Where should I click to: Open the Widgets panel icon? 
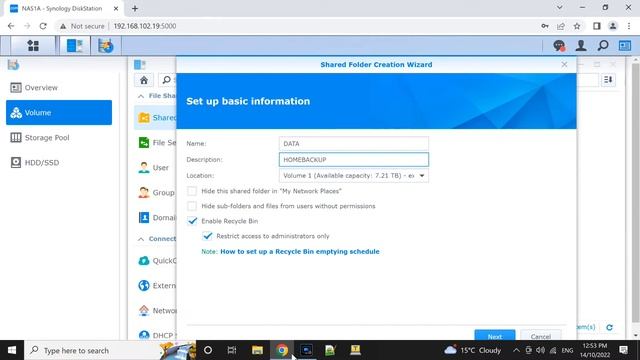(x=625, y=46)
